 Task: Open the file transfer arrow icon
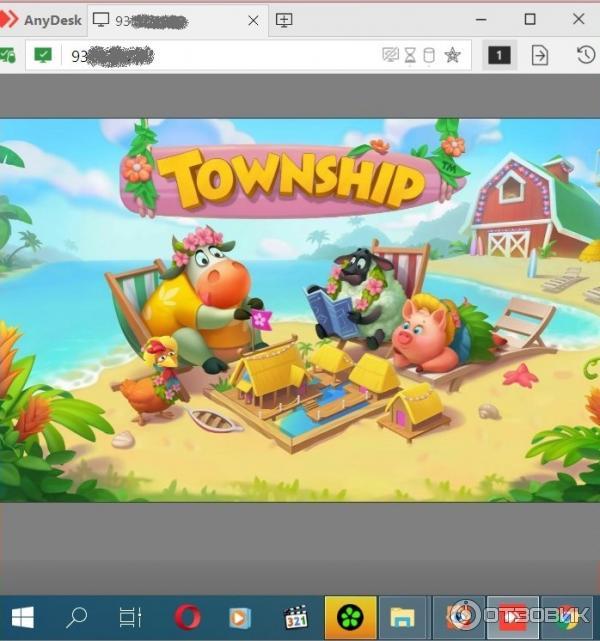[x=540, y=55]
